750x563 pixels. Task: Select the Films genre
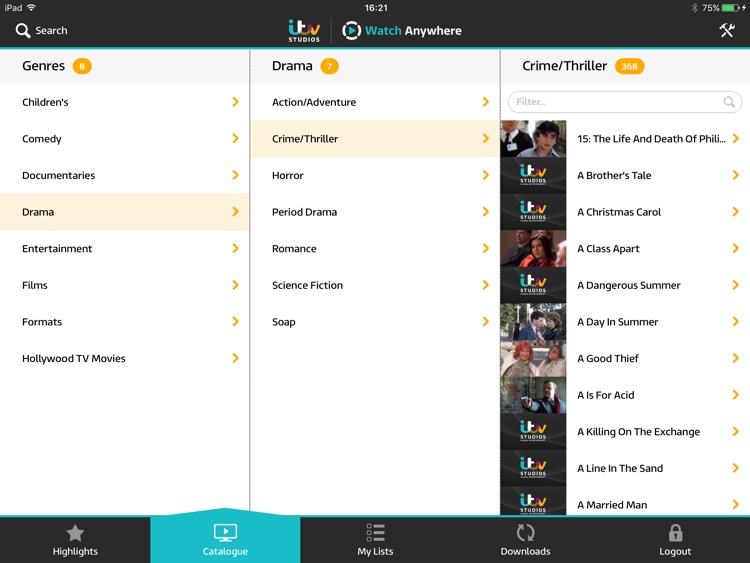click(x=124, y=285)
